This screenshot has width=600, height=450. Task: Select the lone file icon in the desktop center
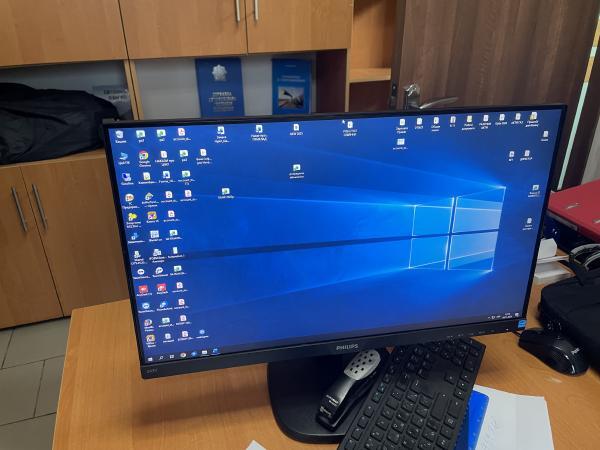click(297, 169)
